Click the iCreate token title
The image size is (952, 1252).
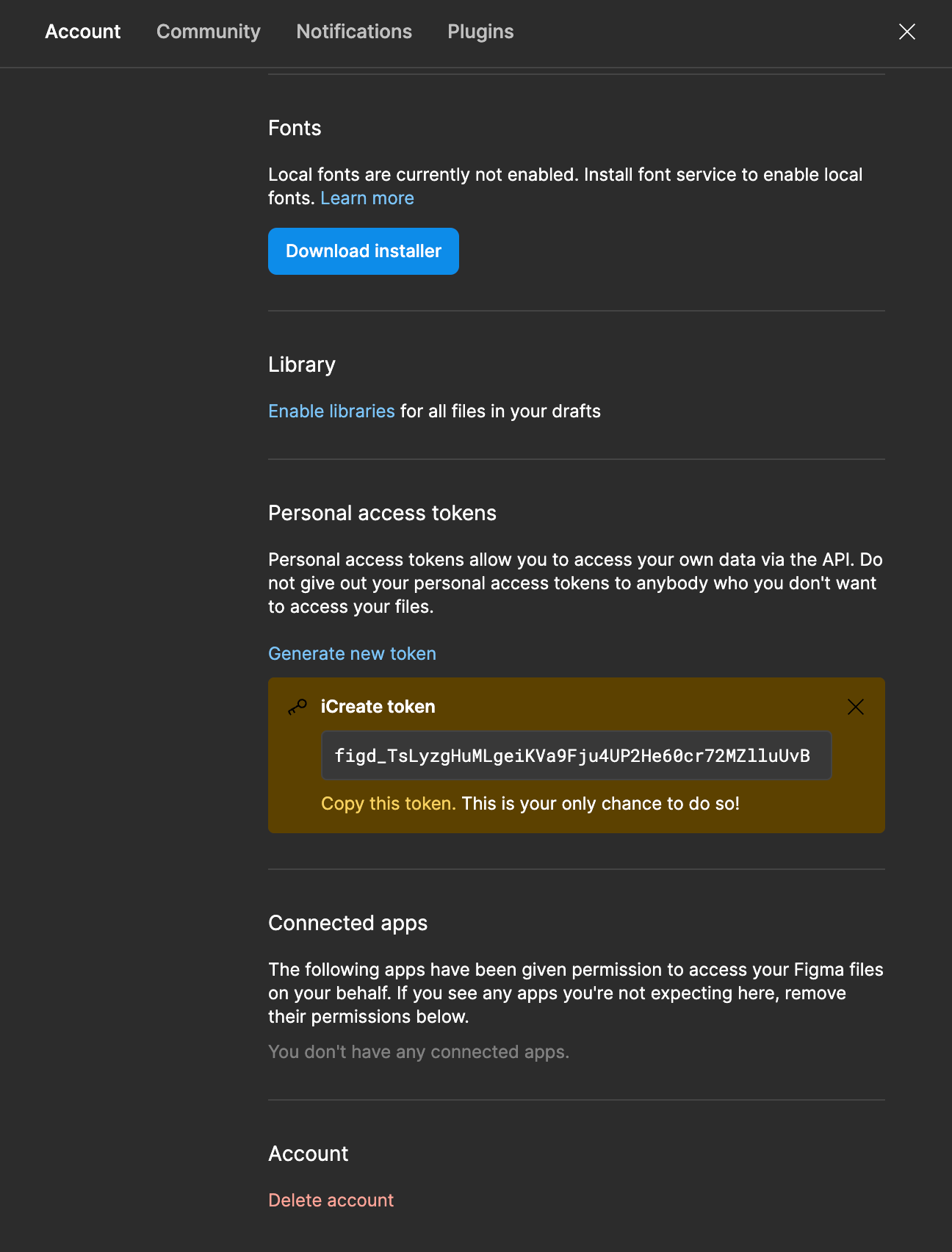[x=378, y=707]
